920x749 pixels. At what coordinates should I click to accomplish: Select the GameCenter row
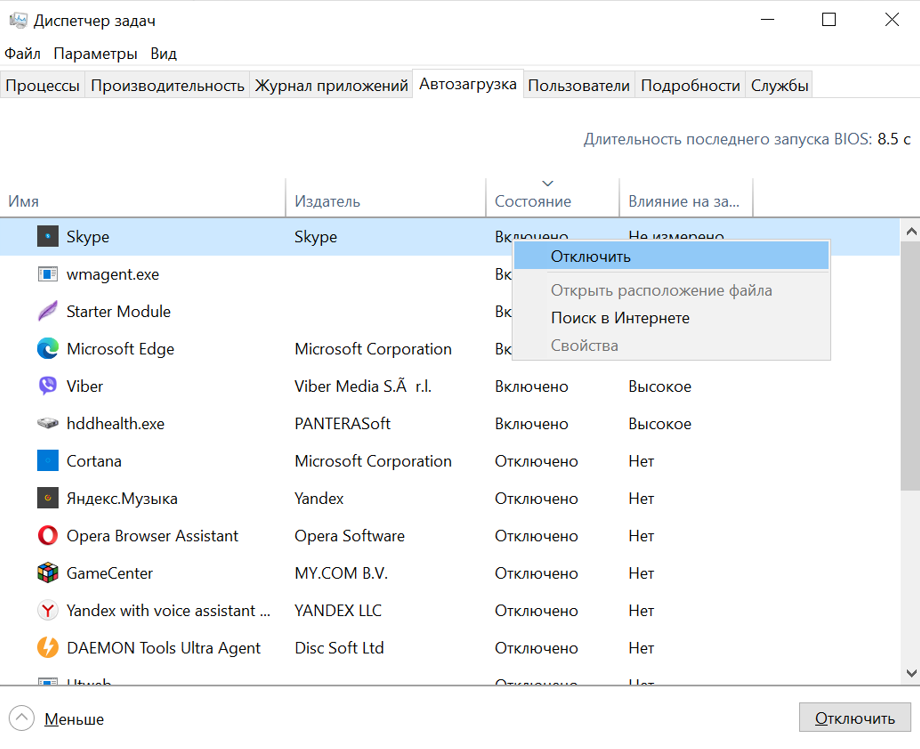449,573
